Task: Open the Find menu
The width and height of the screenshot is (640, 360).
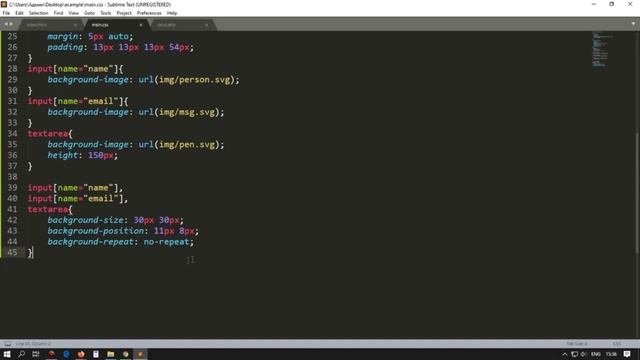Action: [x=58, y=13]
